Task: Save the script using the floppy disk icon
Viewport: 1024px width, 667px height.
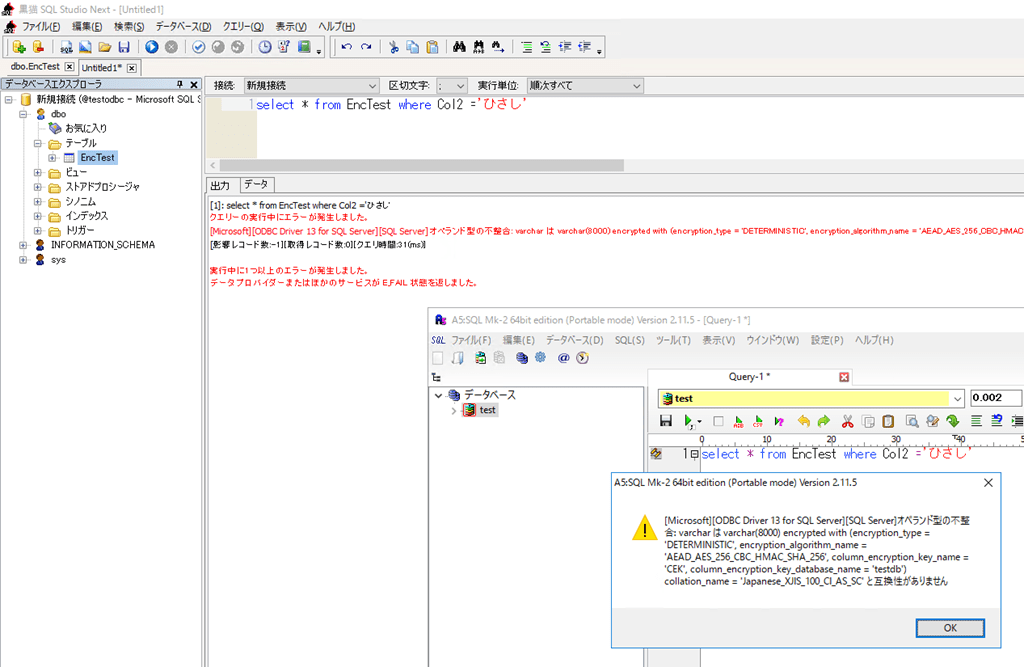Action: pyautogui.click(x=126, y=47)
